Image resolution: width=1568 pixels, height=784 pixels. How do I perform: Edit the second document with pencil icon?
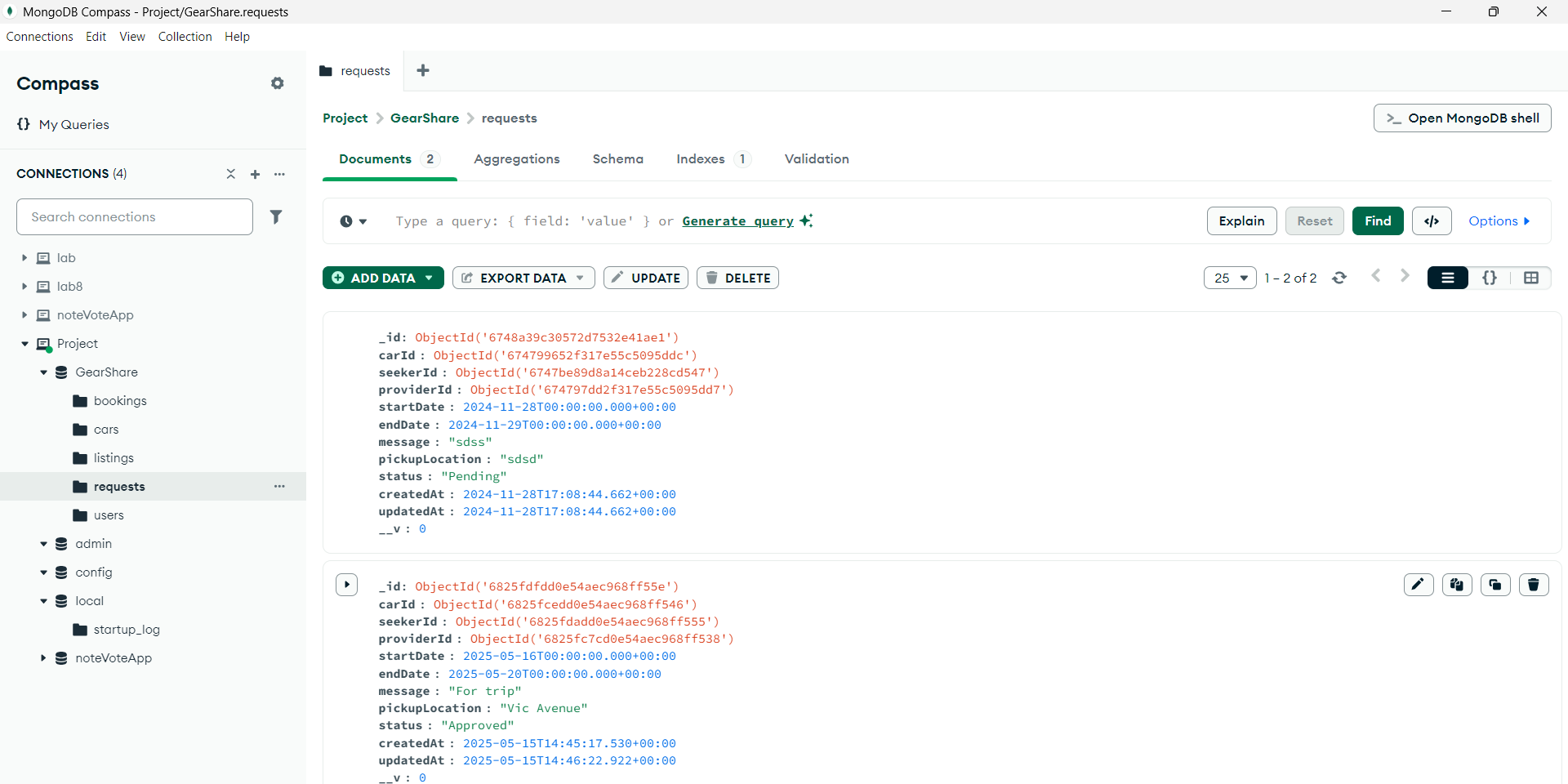pyautogui.click(x=1419, y=585)
